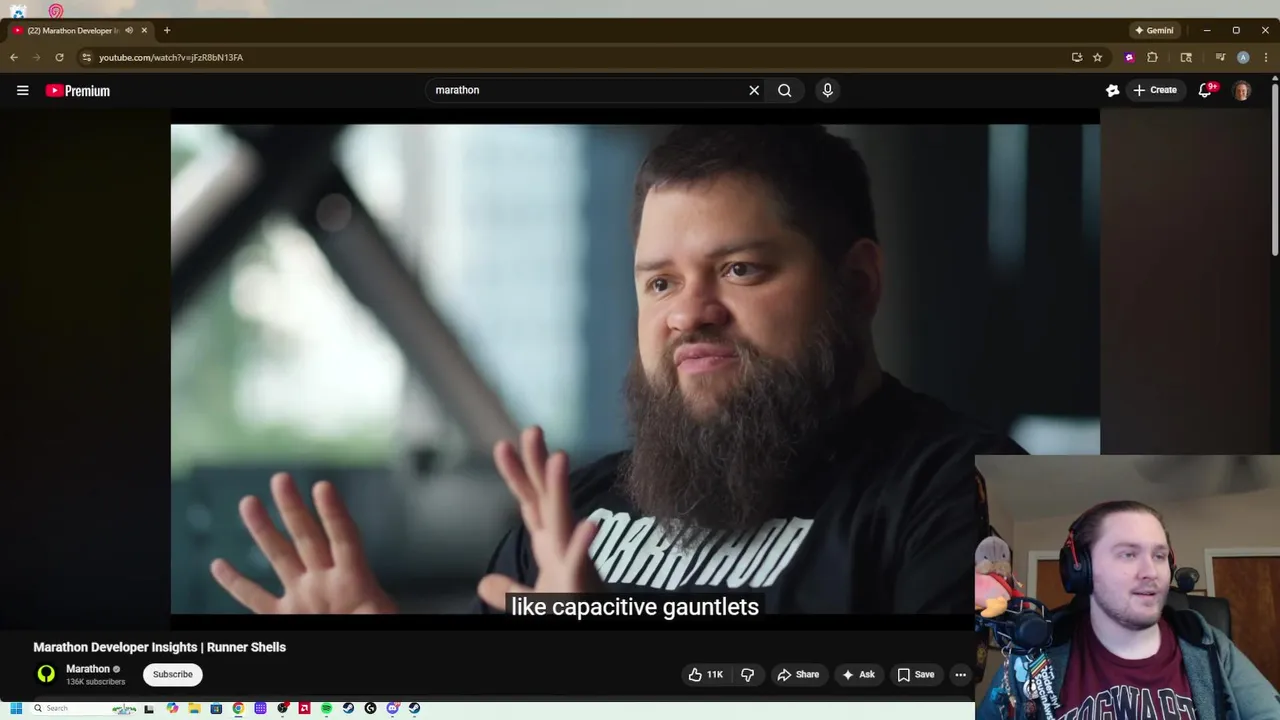Image resolution: width=1280 pixels, height=720 pixels.
Task: Open Gemini in Chrome
Action: tap(1154, 30)
